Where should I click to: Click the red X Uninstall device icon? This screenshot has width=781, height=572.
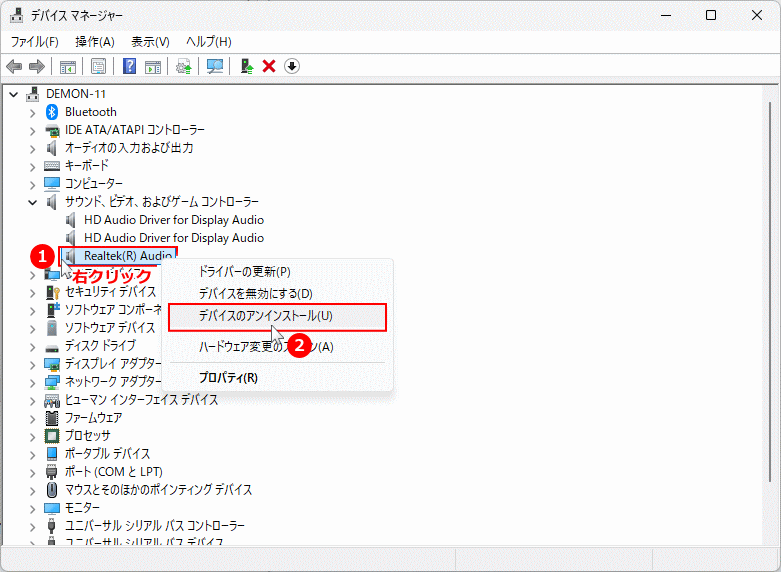pyautogui.click(x=269, y=66)
